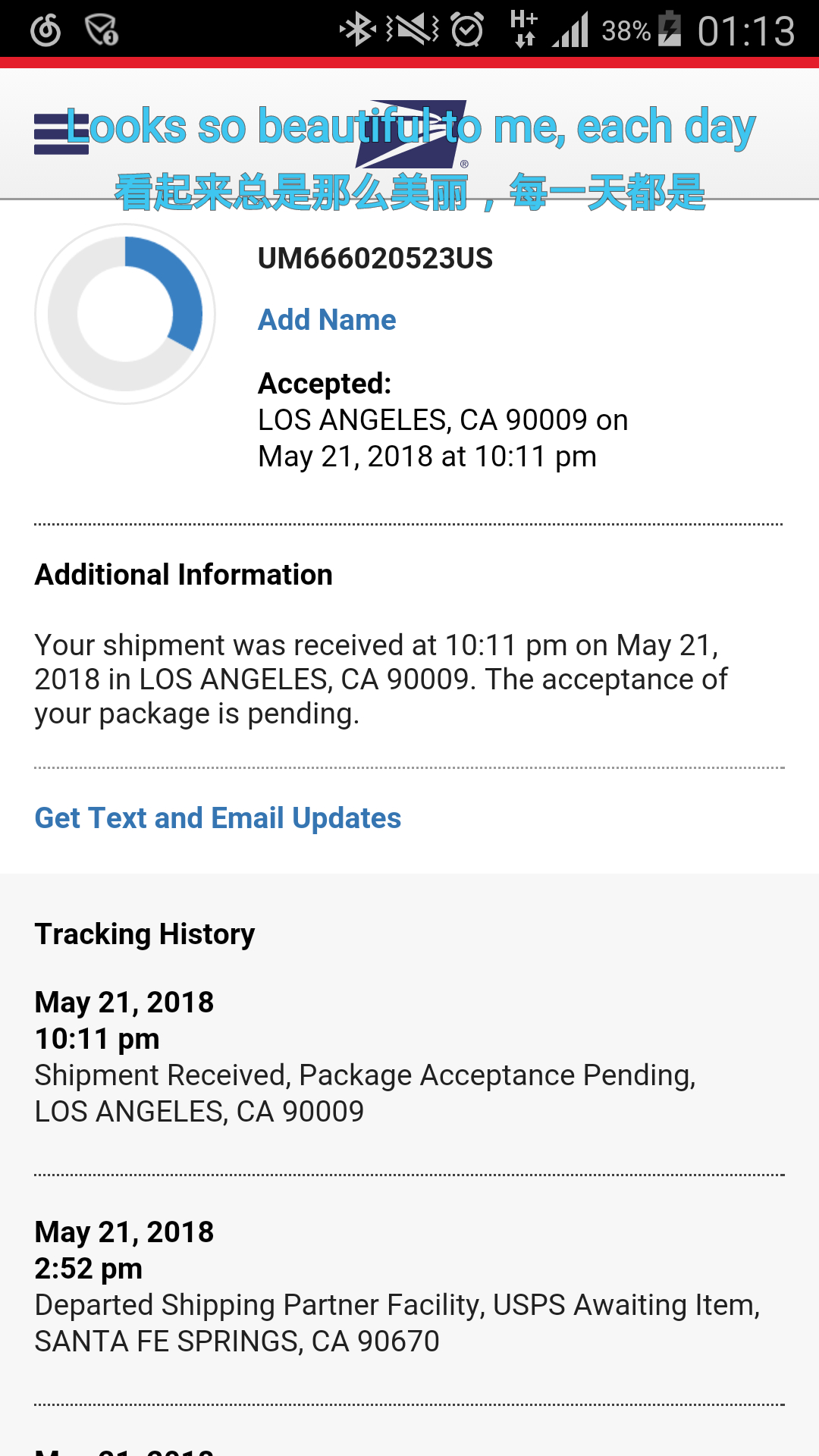This screenshot has width=819, height=1456.
Task: Tap the battery charging icon
Action: (669, 30)
